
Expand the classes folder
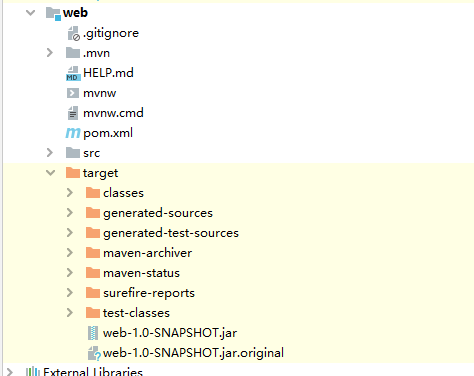[70, 193]
